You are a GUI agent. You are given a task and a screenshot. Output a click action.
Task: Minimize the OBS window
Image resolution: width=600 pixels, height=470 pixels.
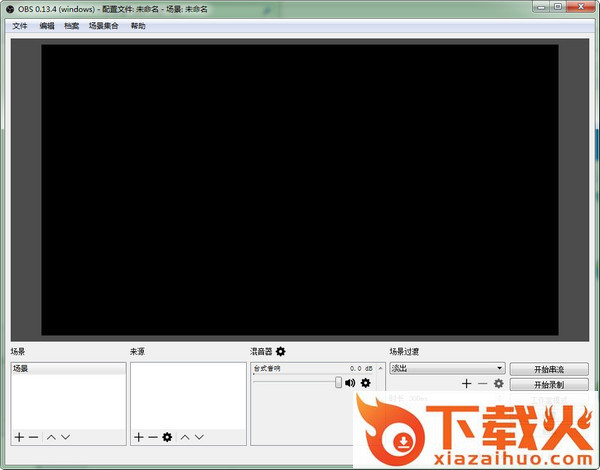[541, 7]
